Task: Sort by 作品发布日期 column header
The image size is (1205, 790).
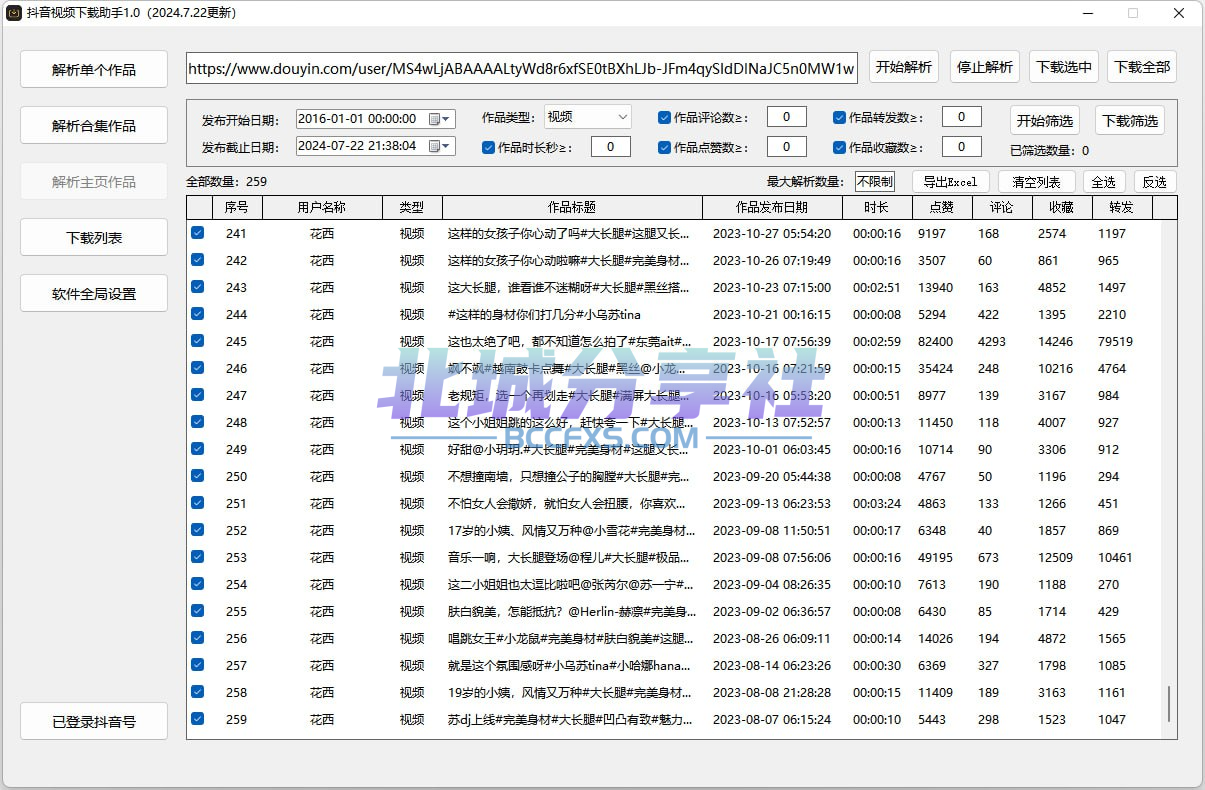Action: click(772, 207)
